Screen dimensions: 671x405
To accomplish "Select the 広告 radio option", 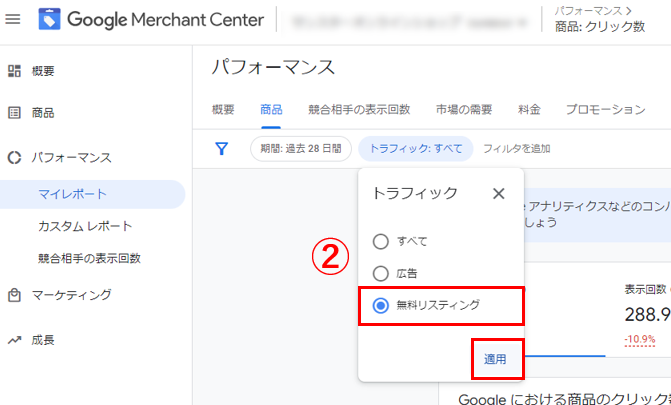I will point(380,274).
